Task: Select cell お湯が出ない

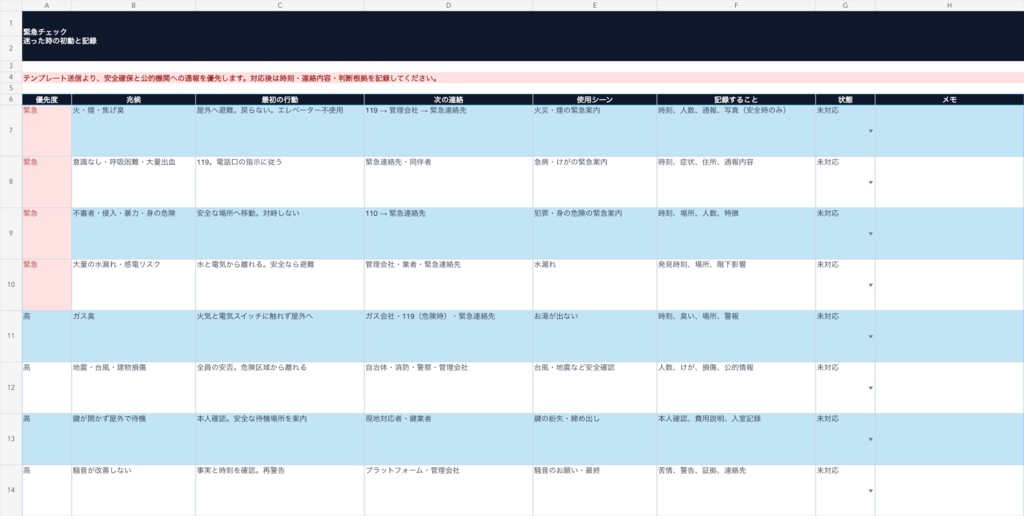Action: click(x=595, y=336)
